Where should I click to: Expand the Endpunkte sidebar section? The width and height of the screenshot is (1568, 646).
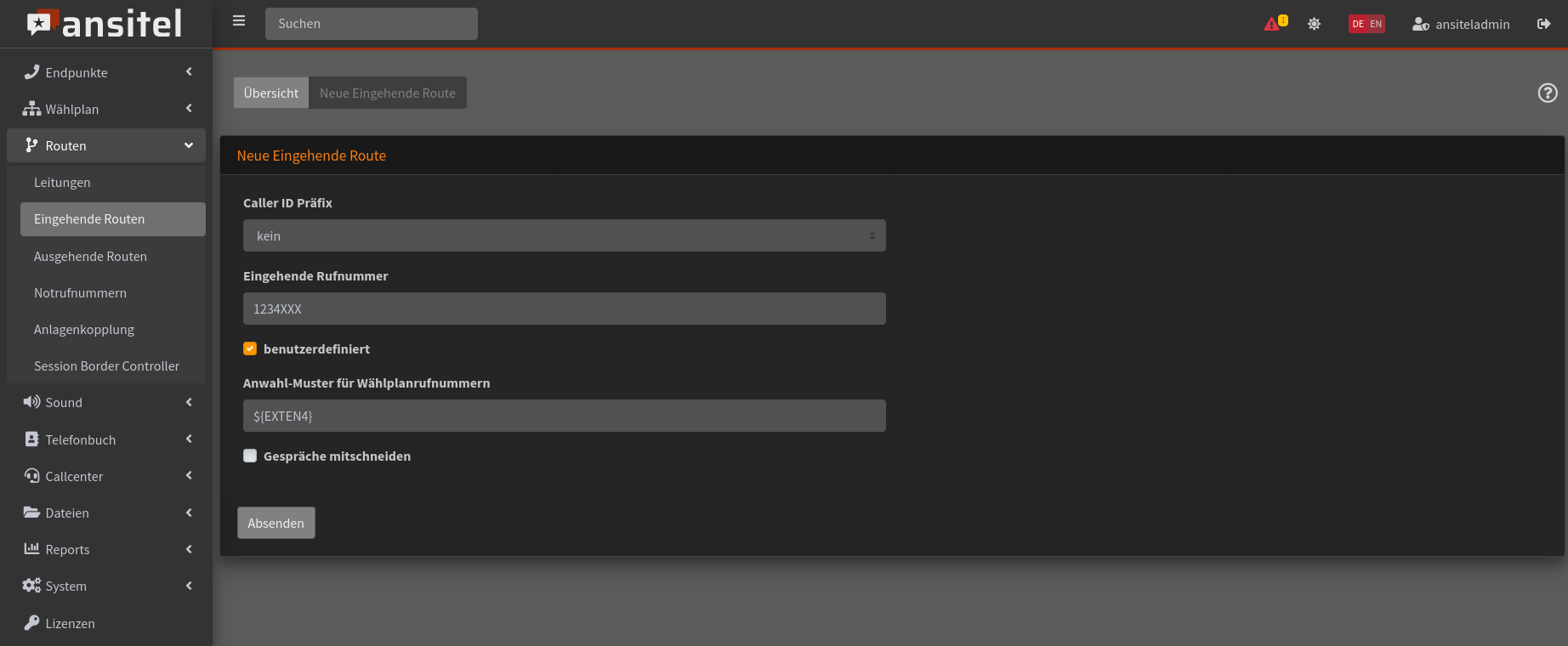(x=106, y=72)
